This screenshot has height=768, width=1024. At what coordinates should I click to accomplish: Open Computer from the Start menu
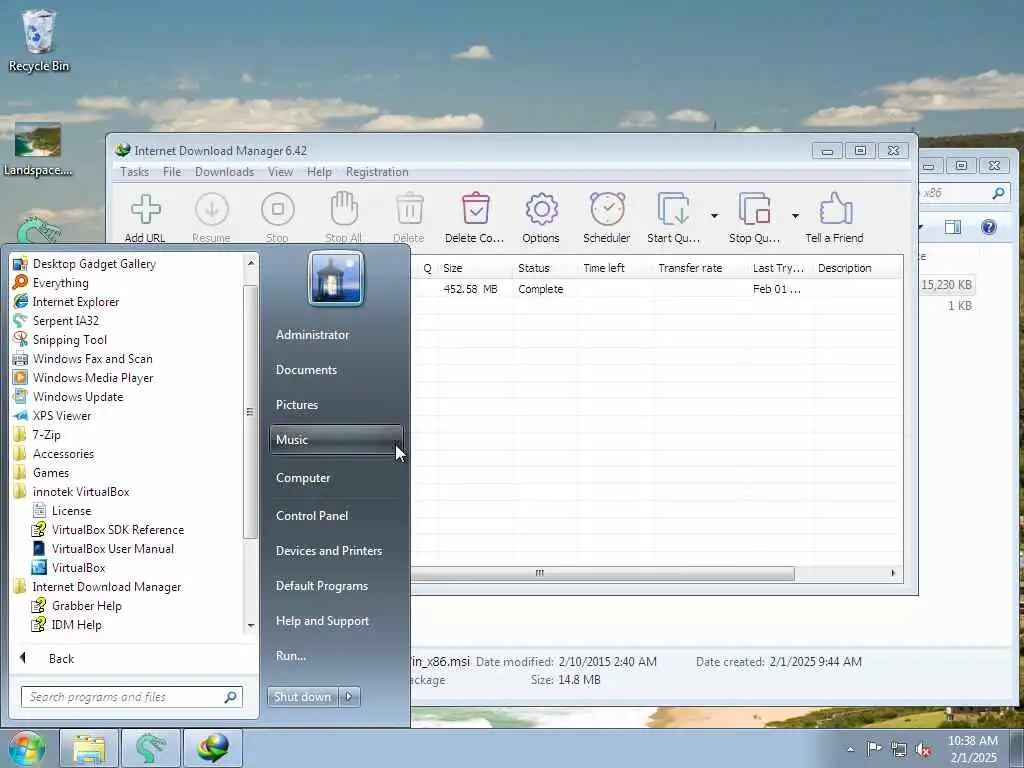pos(336,478)
